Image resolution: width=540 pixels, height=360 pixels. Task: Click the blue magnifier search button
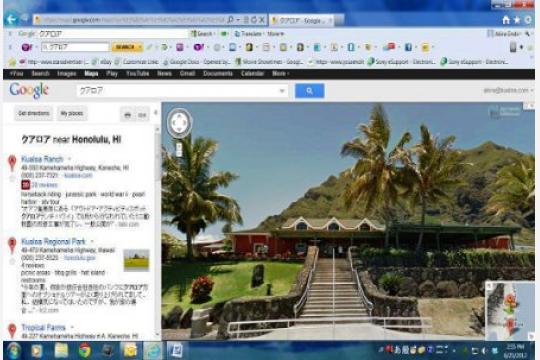tap(309, 91)
